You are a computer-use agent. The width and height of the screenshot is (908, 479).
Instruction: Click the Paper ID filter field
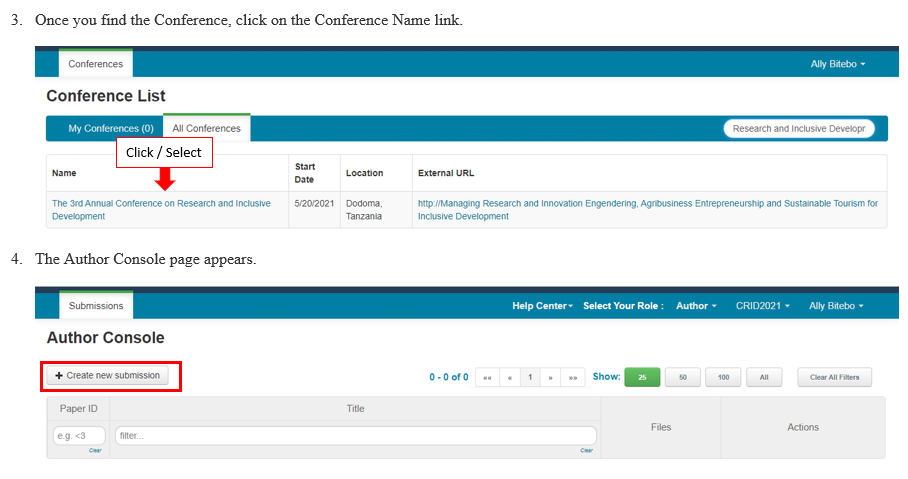click(79, 436)
